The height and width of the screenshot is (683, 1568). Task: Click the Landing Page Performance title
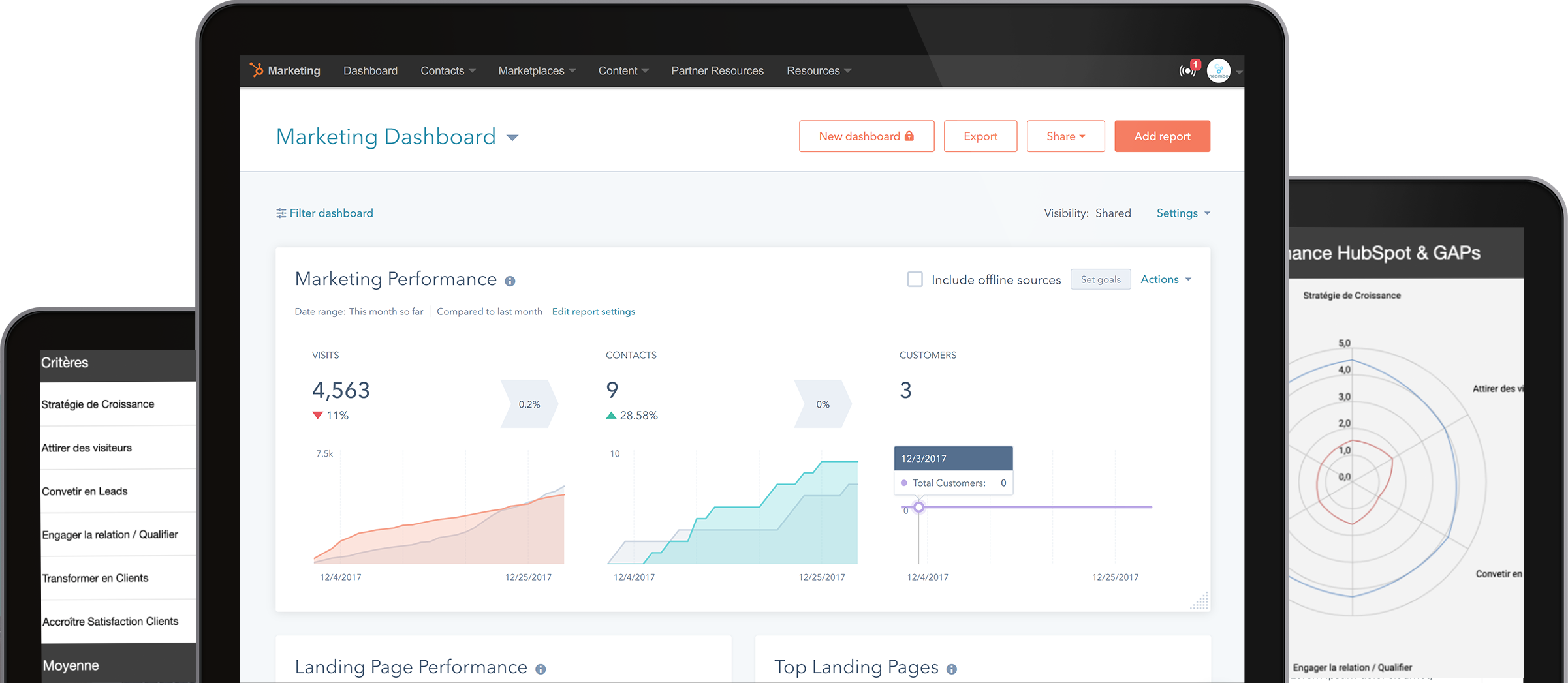pyautogui.click(x=411, y=667)
